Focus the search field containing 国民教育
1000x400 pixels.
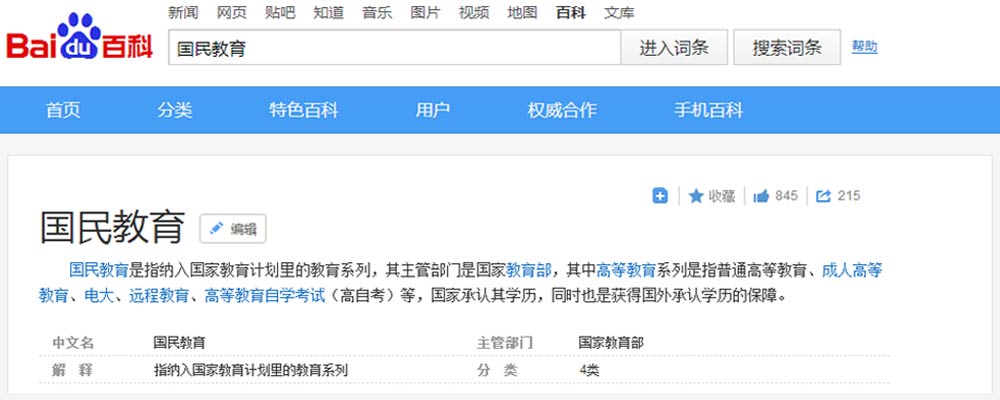394,47
